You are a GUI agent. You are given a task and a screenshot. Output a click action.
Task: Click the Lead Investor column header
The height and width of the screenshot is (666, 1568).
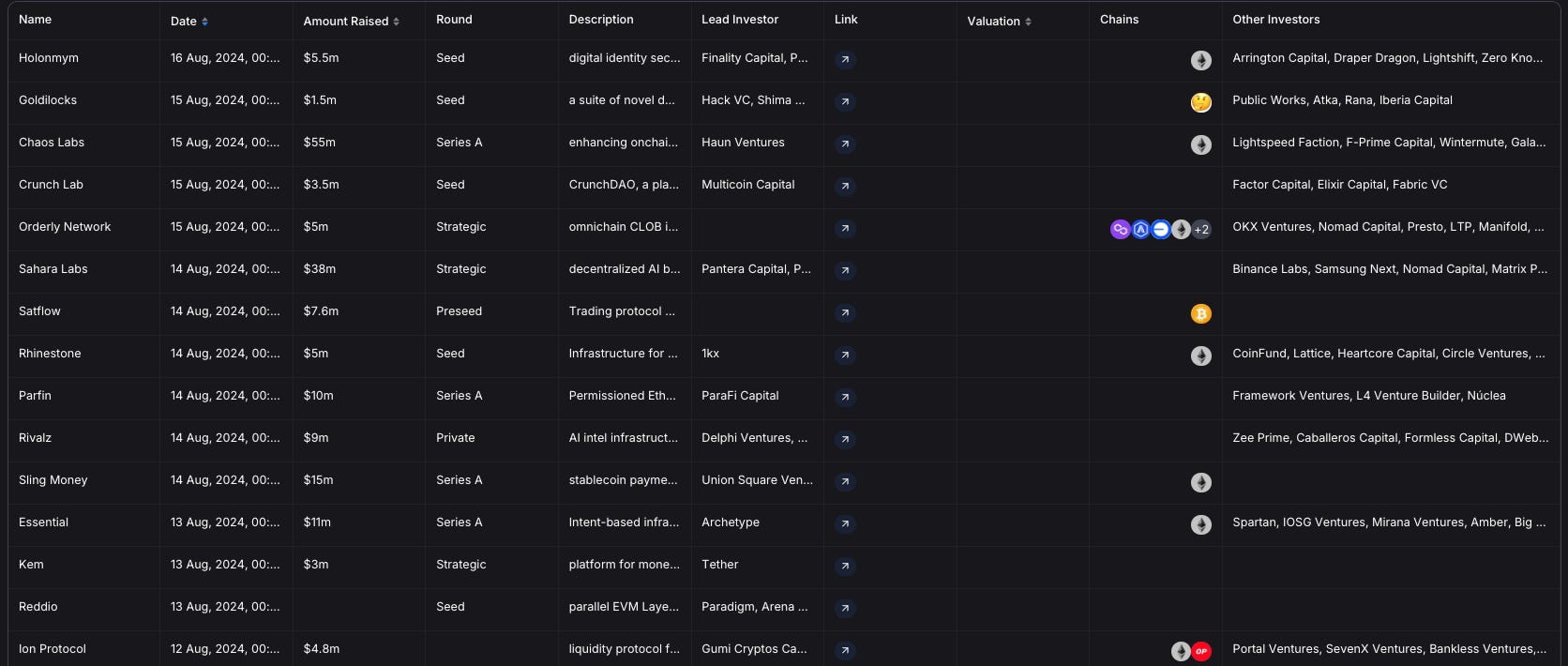(740, 20)
